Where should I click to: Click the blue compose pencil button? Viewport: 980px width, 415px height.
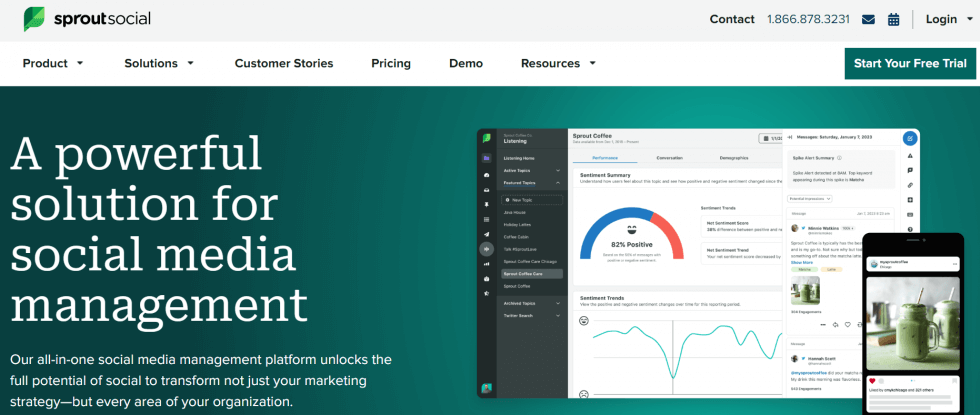pyautogui.click(x=910, y=138)
